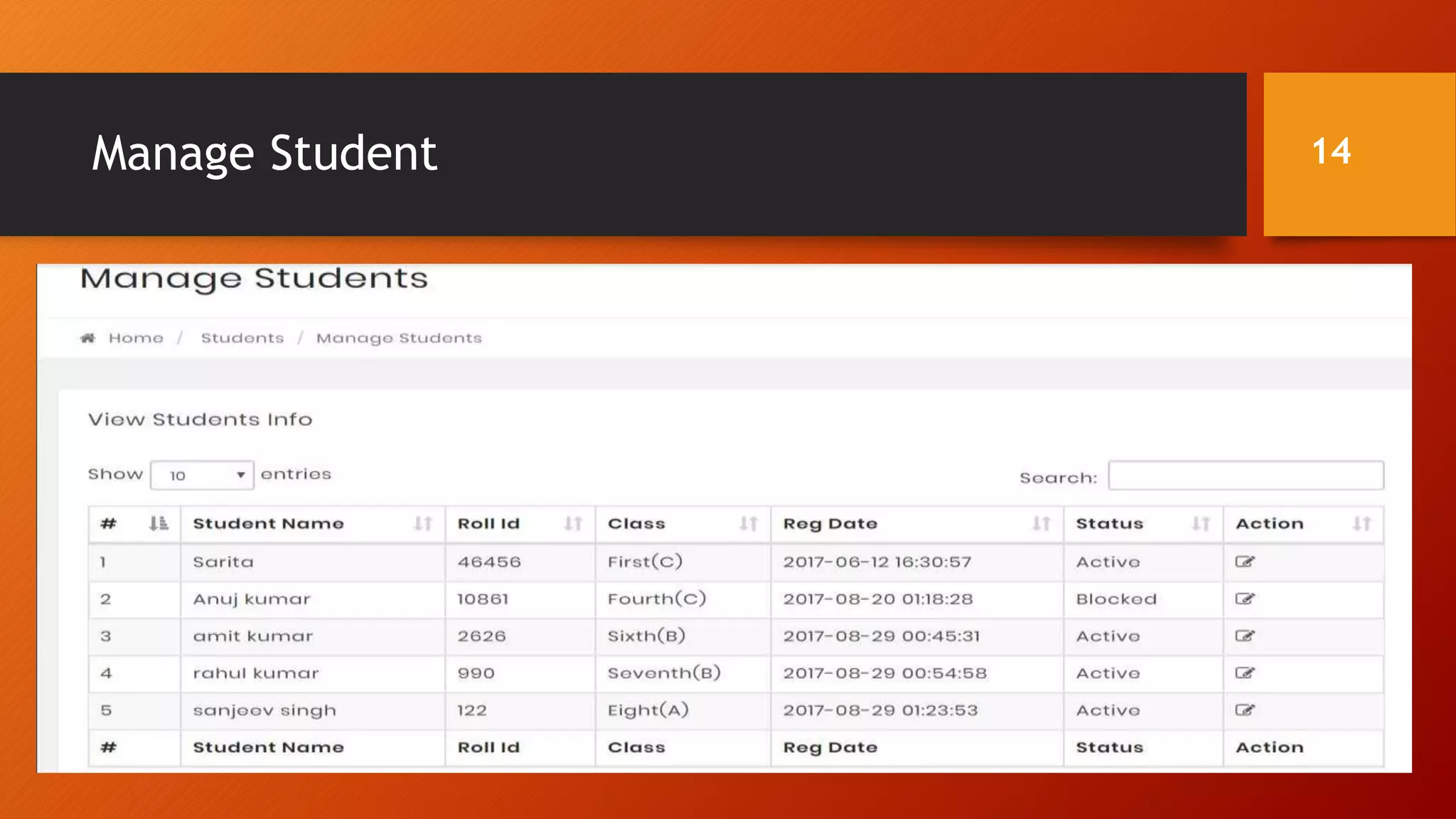This screenshot has height=819, width=1456.
Task: Click roll id '2626'
Action: 481,636
